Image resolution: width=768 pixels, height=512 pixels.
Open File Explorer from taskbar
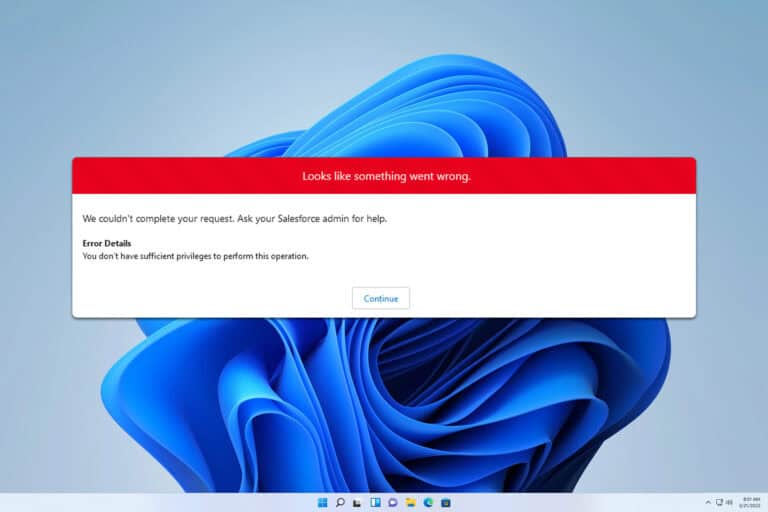pos(411,502)
